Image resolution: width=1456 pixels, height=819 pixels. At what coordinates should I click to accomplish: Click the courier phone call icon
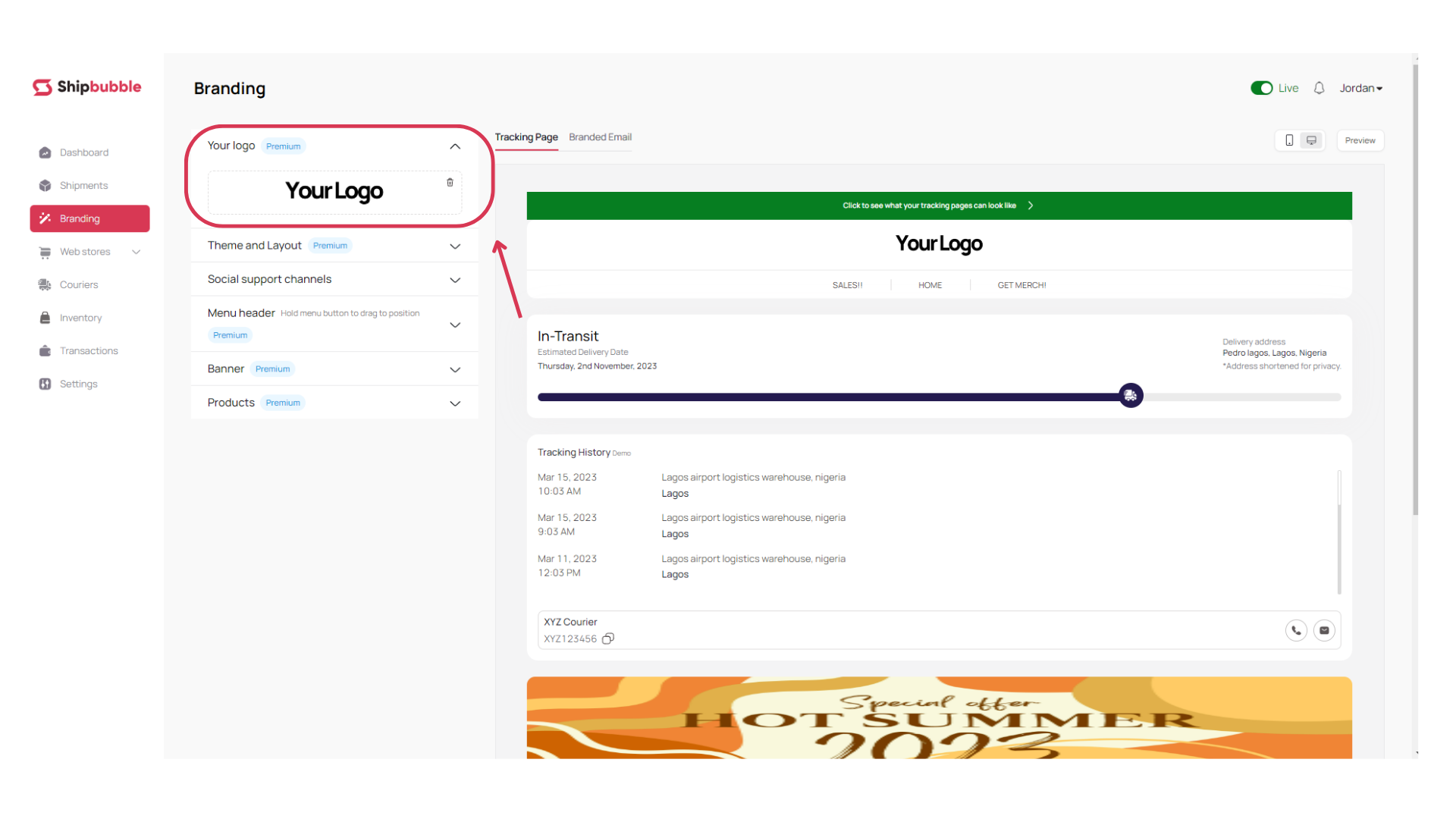[x=1296, y=630]
